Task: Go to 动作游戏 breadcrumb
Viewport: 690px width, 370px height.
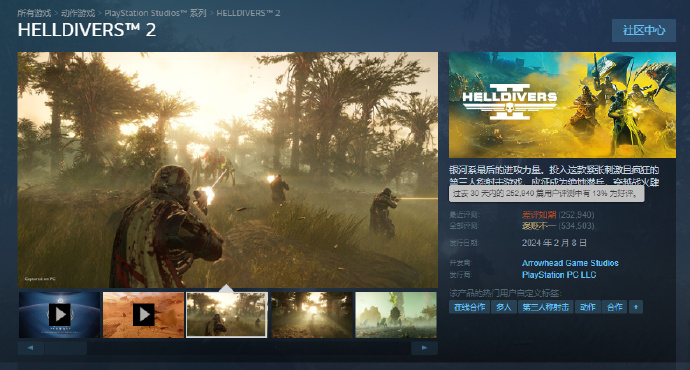Action: point(78,13)
